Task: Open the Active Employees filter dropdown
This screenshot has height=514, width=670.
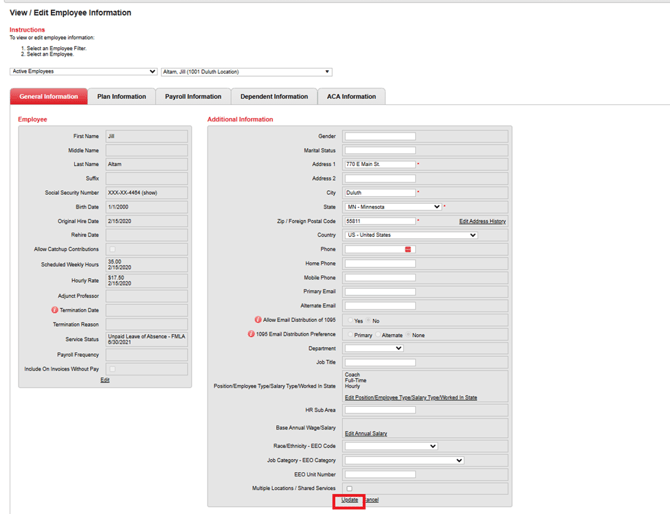Action: click(83, 72)
